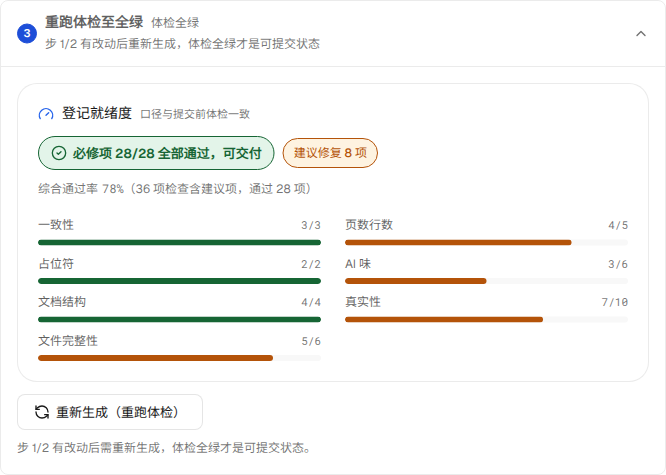
Task: Click the bottom note 步 1/2 有改动后需重新生成
Action: click(164, 448)
